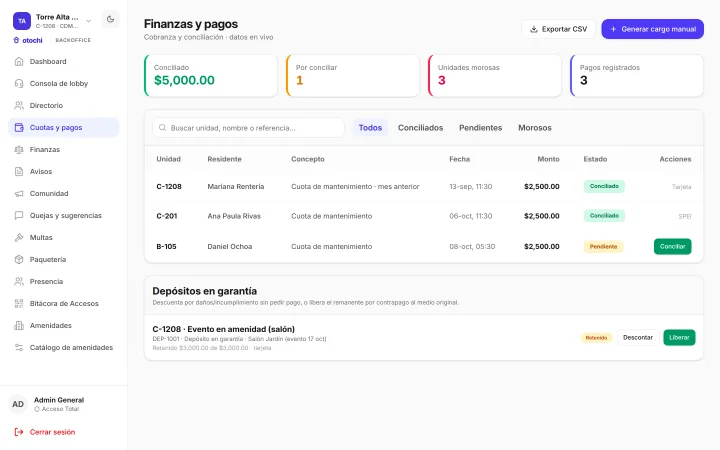Click Descontar on C-1208 deposit
720x450 pixels.
pyautogui.click(x=638, y=338)
